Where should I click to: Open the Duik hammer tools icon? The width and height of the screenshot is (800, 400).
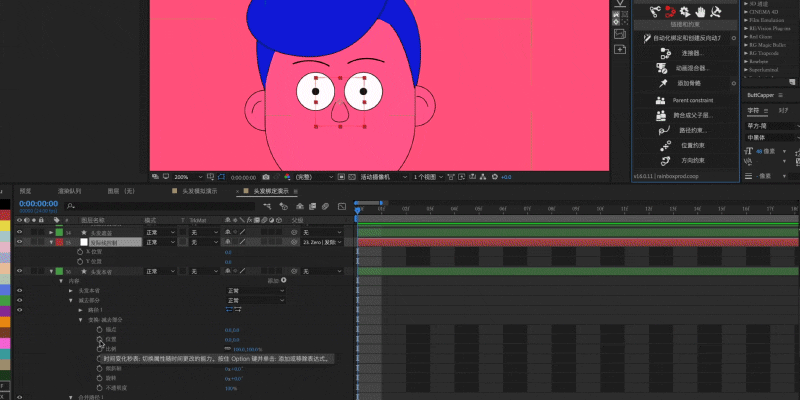716,11
